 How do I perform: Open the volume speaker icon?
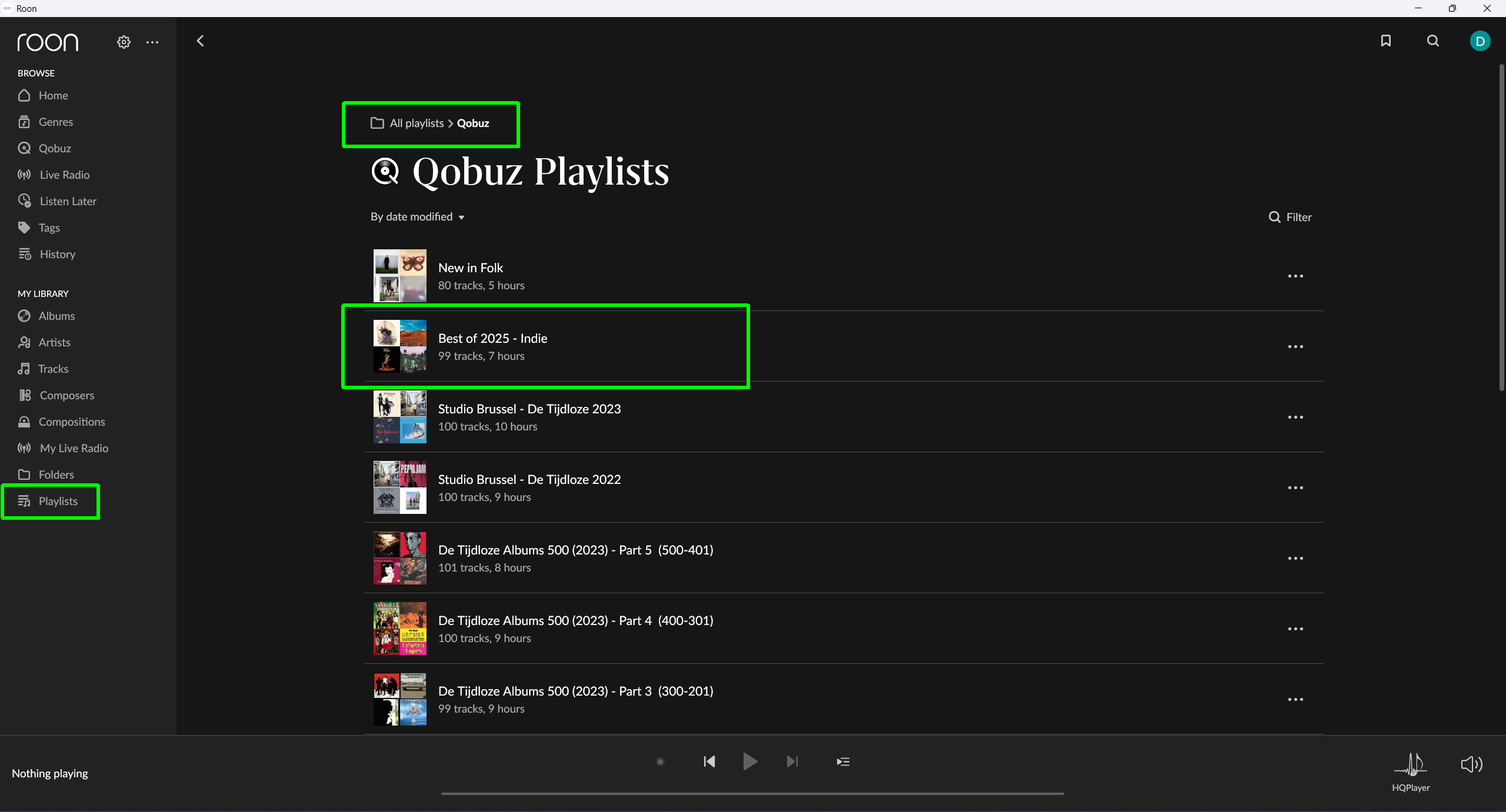(1471, 764)
